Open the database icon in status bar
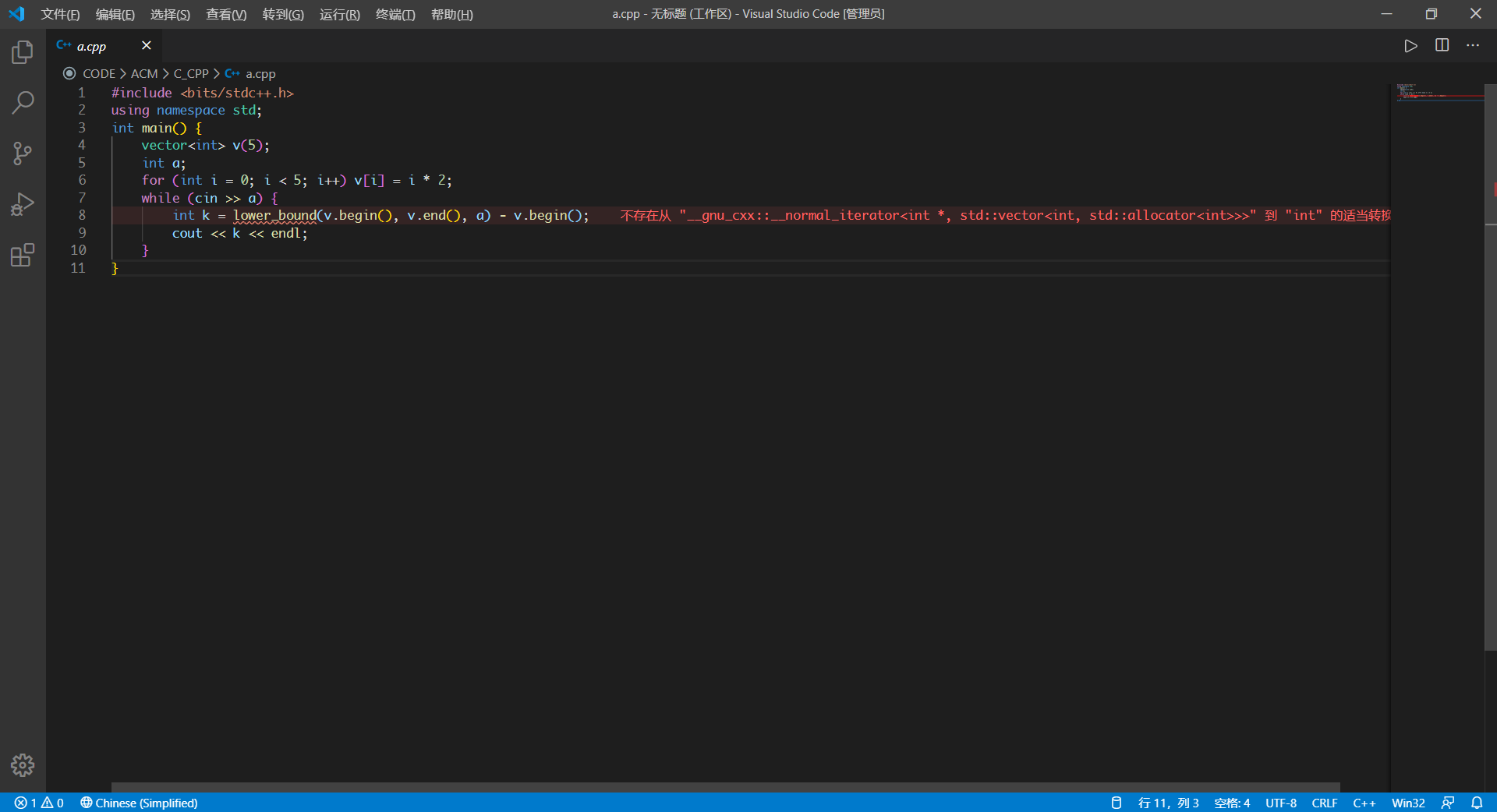This screenshot has height=812, width=1497. click(1116, 803)
